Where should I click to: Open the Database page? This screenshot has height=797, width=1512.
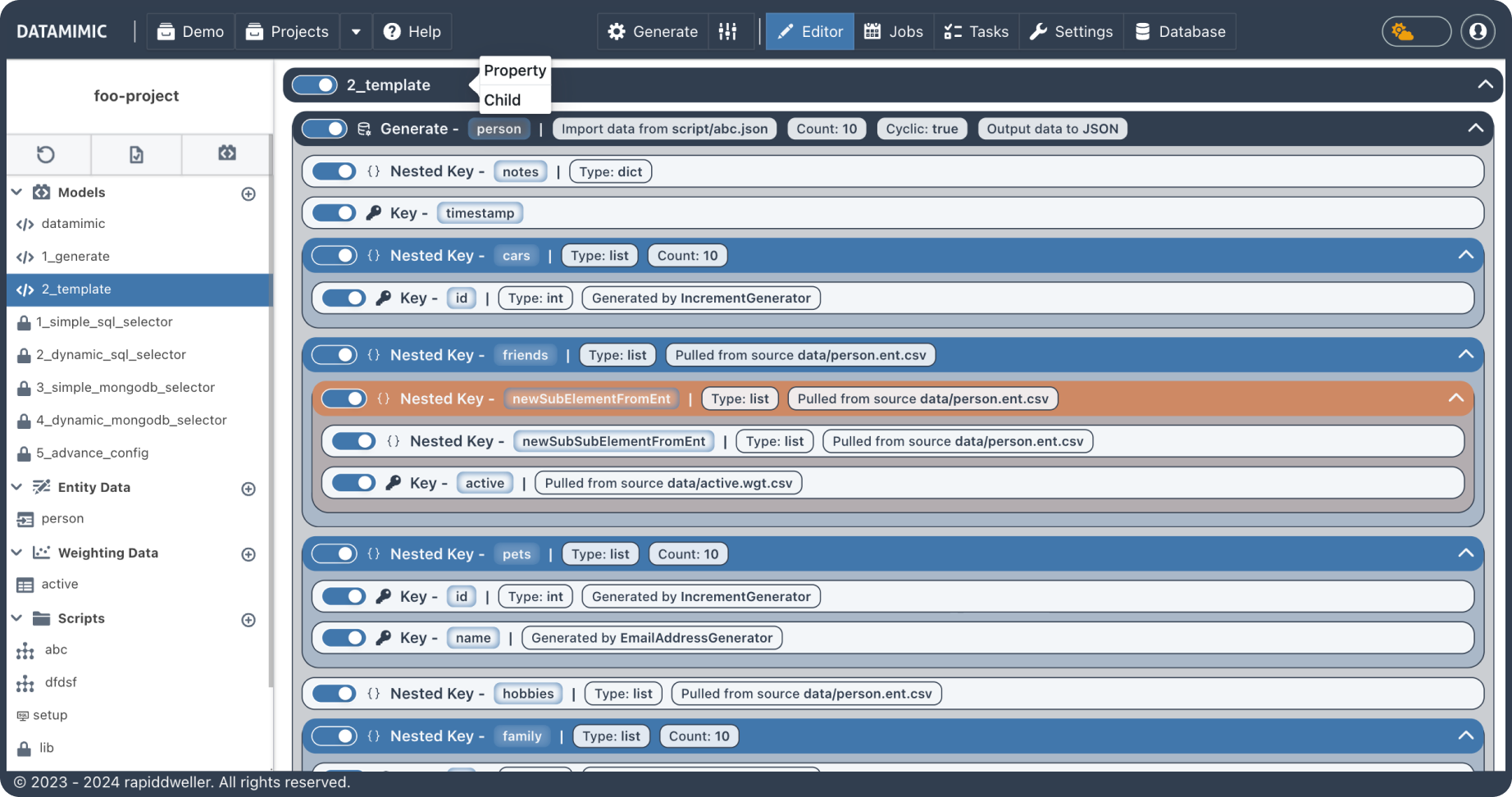[x=1180, y=32]
